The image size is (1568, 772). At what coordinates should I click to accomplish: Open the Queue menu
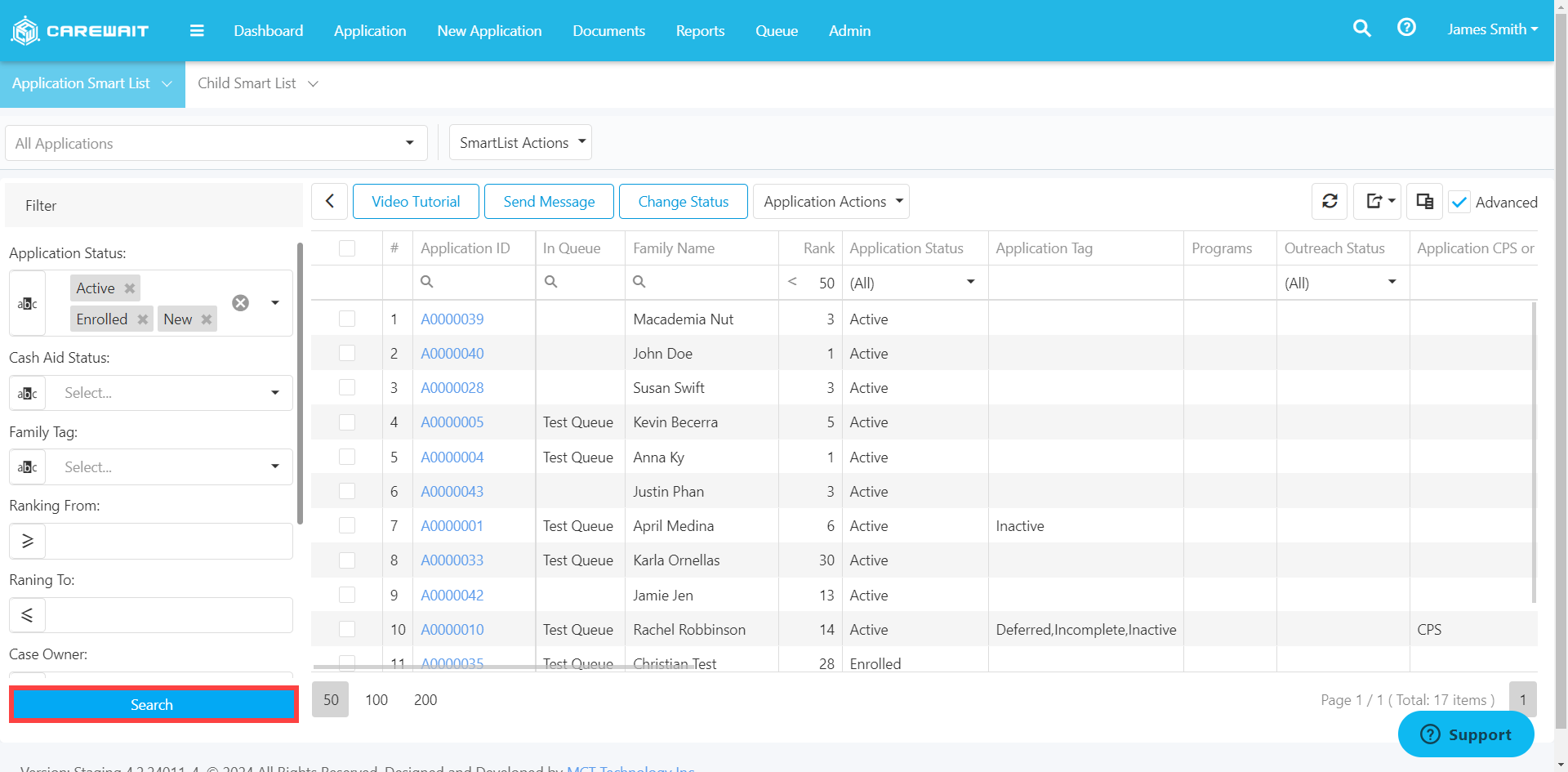[776, 31]
